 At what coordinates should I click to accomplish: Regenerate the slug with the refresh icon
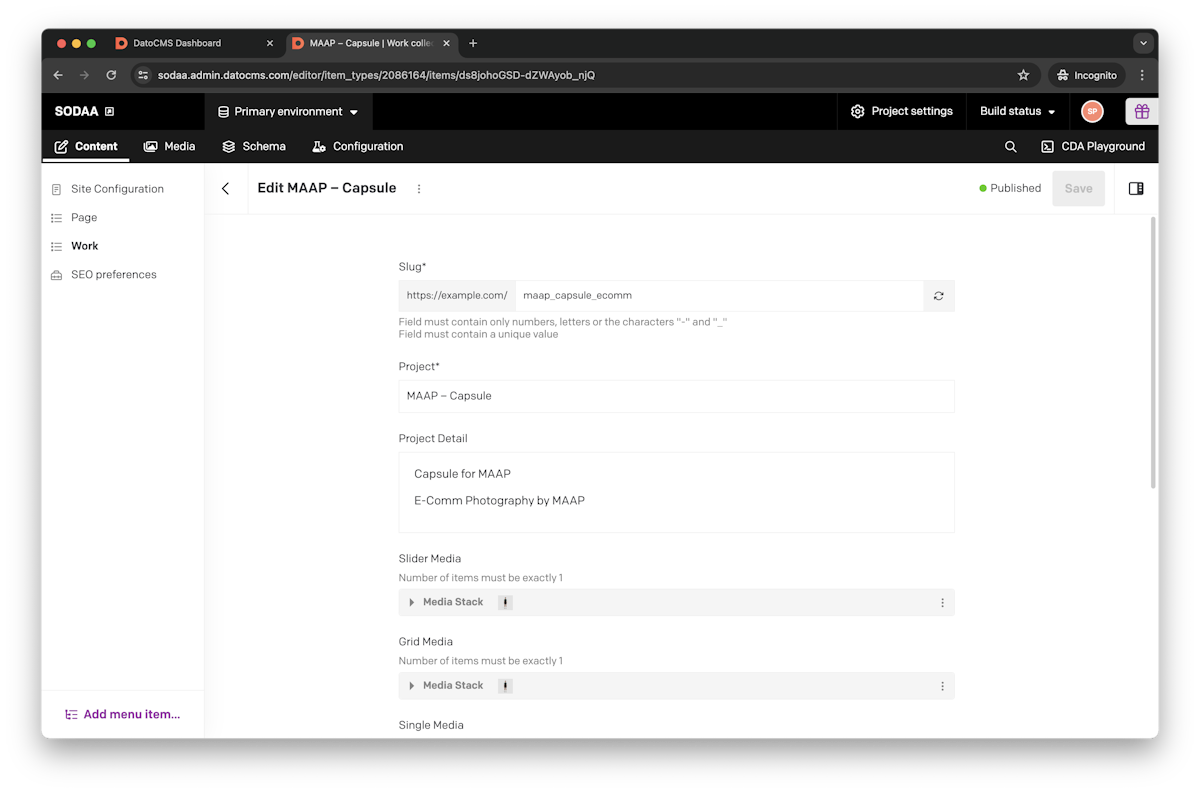(939, 296)
